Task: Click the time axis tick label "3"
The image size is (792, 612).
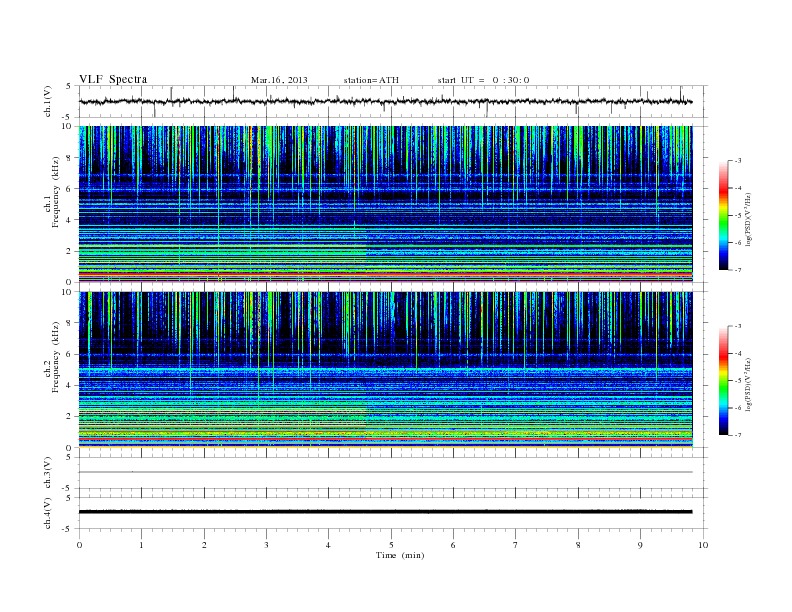Action: coord(266,545)
